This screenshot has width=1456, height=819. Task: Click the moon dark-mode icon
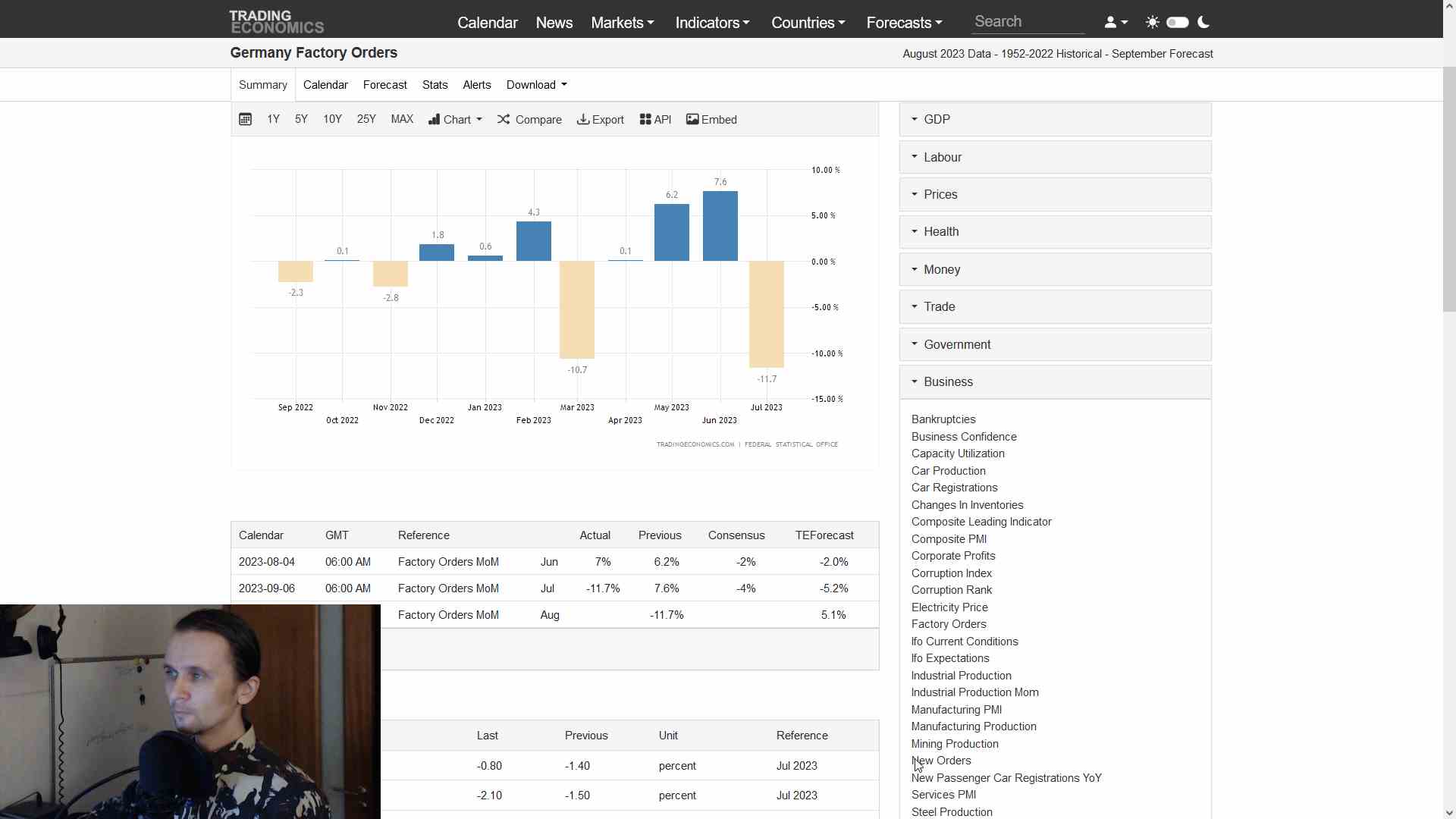point(1203,22)
